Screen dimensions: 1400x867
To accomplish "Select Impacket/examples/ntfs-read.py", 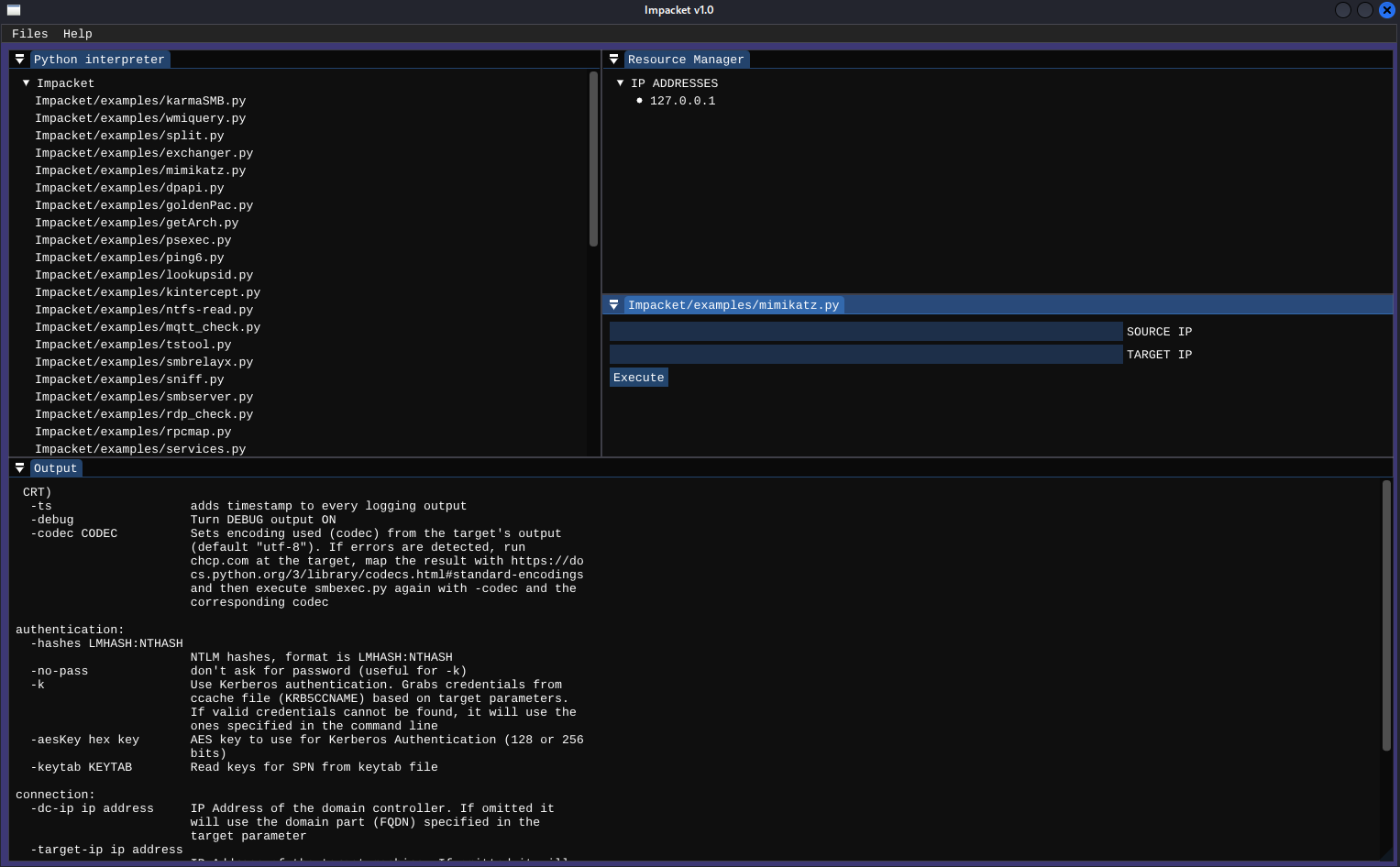I will coord(144,310).
